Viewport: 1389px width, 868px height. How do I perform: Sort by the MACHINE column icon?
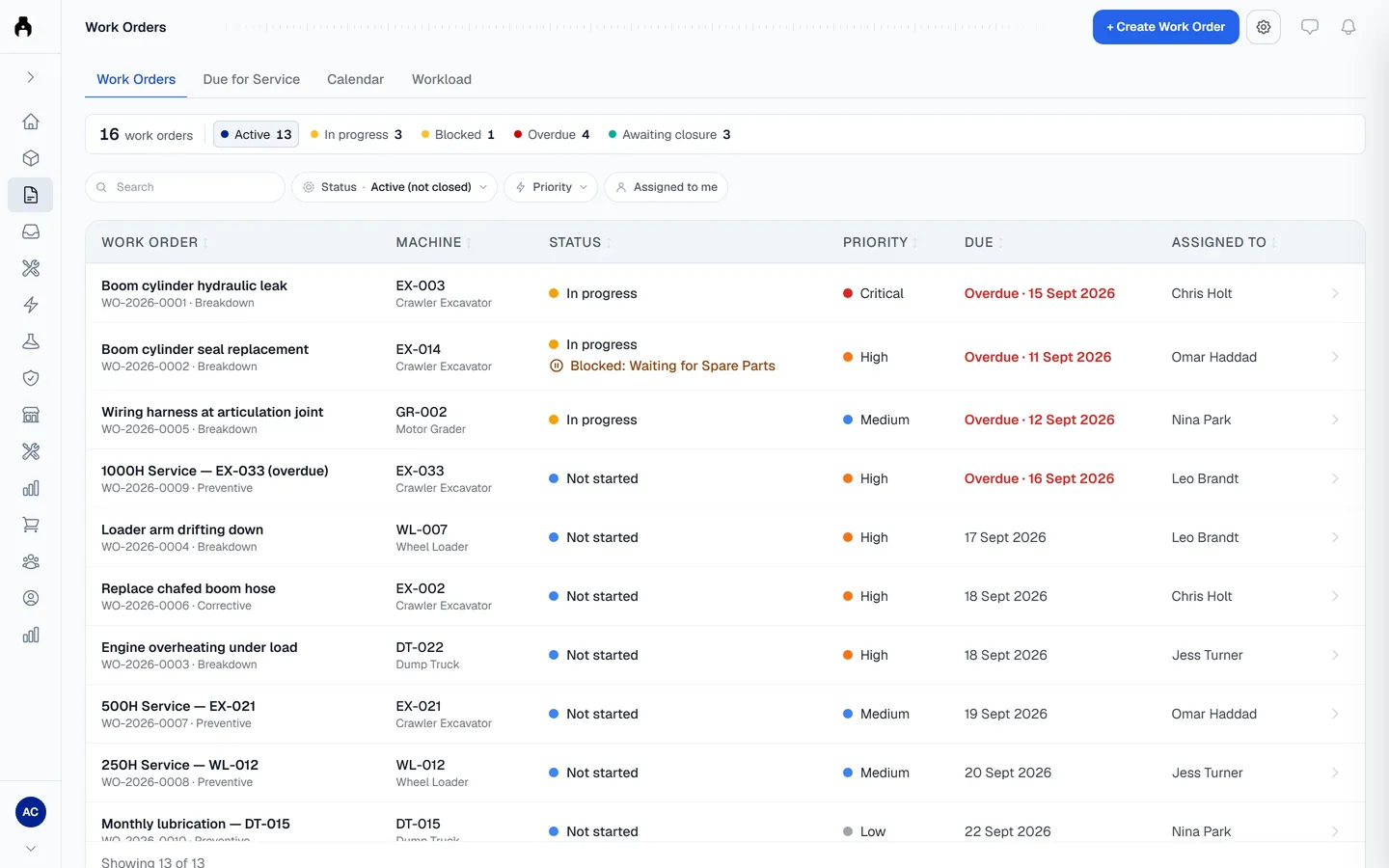coord(469,243)
